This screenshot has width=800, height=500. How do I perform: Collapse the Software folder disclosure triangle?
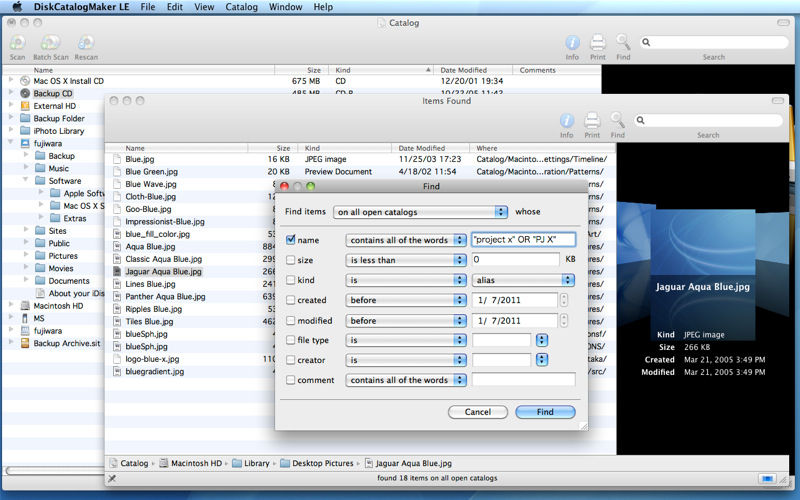(x=26, y=180)
